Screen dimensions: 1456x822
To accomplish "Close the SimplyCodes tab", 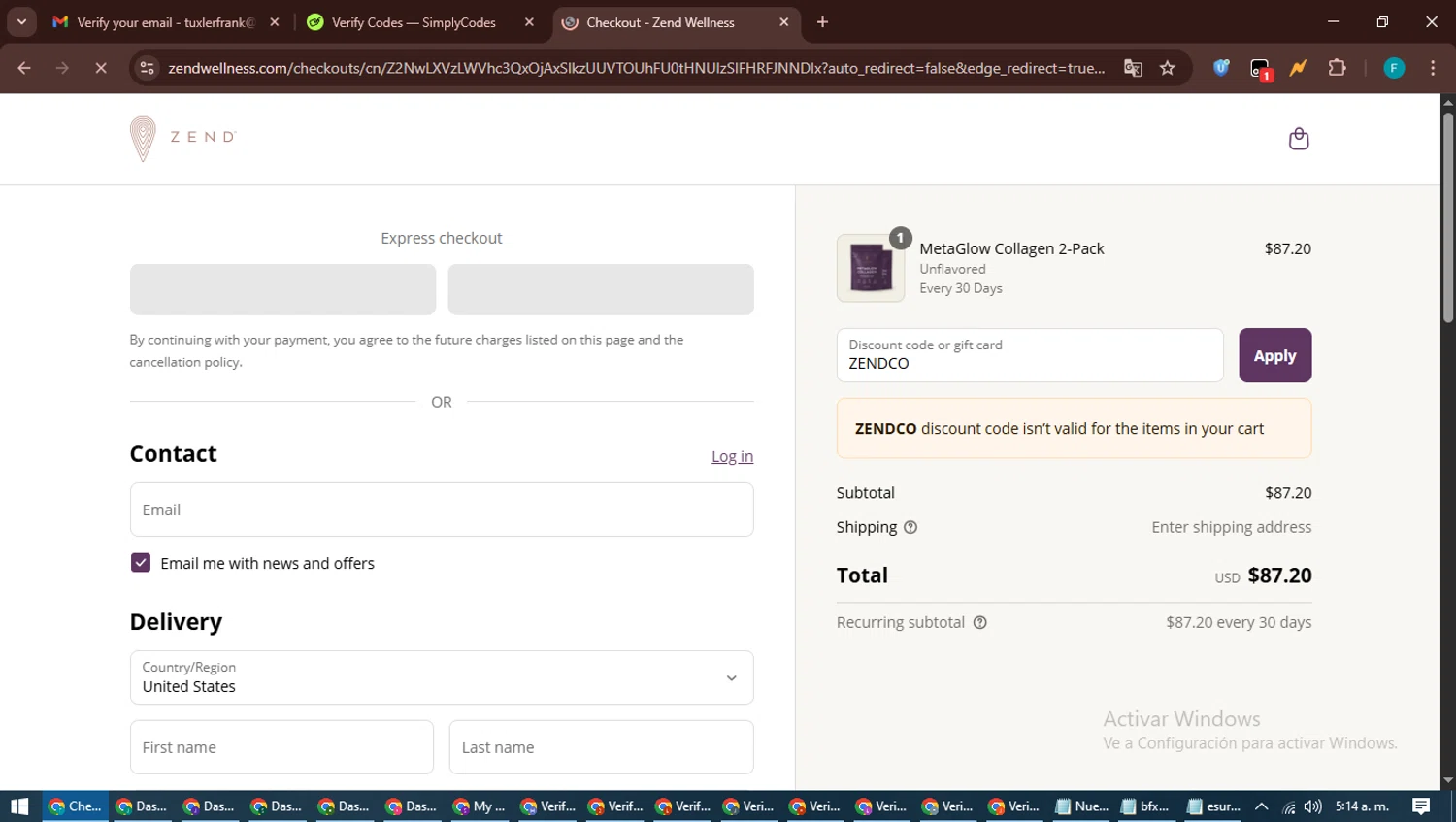I will click(529, 21).
